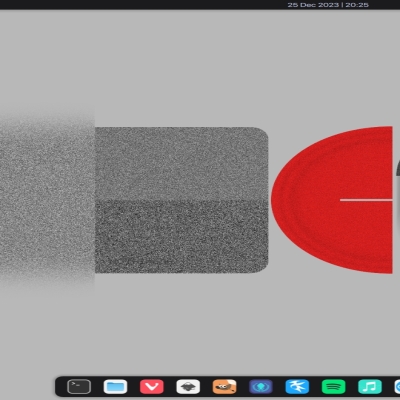
Task: Open the red Vivaldi browser icon
Action: pyautogui.click(x=152, y=387)
